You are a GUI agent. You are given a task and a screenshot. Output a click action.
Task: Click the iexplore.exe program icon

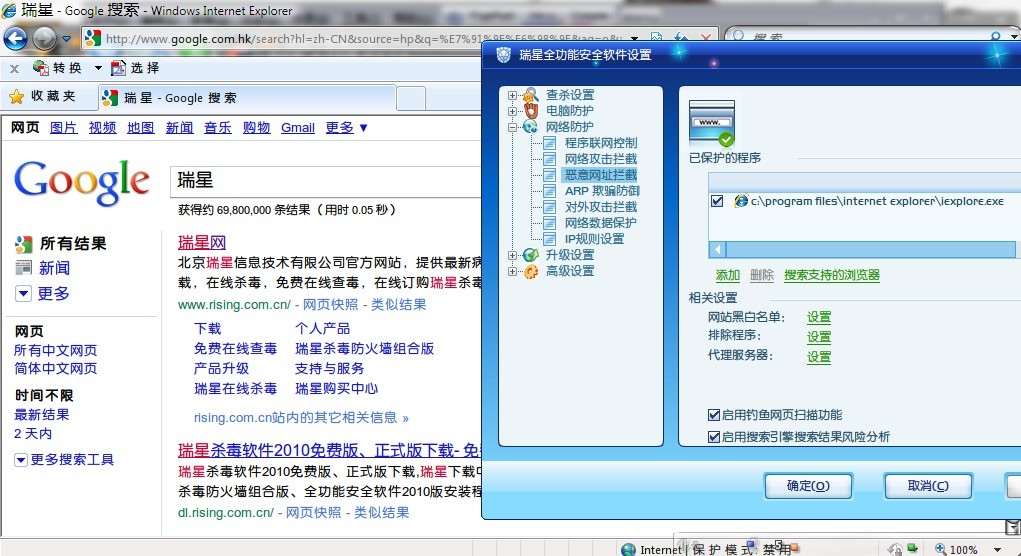click(740, 201)
